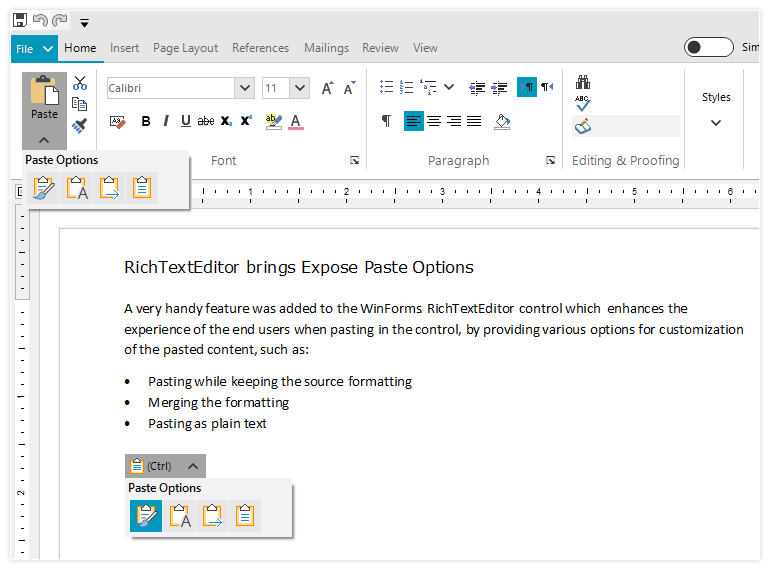Click the Shrink Font icon
770x574 pixels.
tap(350, 88)
